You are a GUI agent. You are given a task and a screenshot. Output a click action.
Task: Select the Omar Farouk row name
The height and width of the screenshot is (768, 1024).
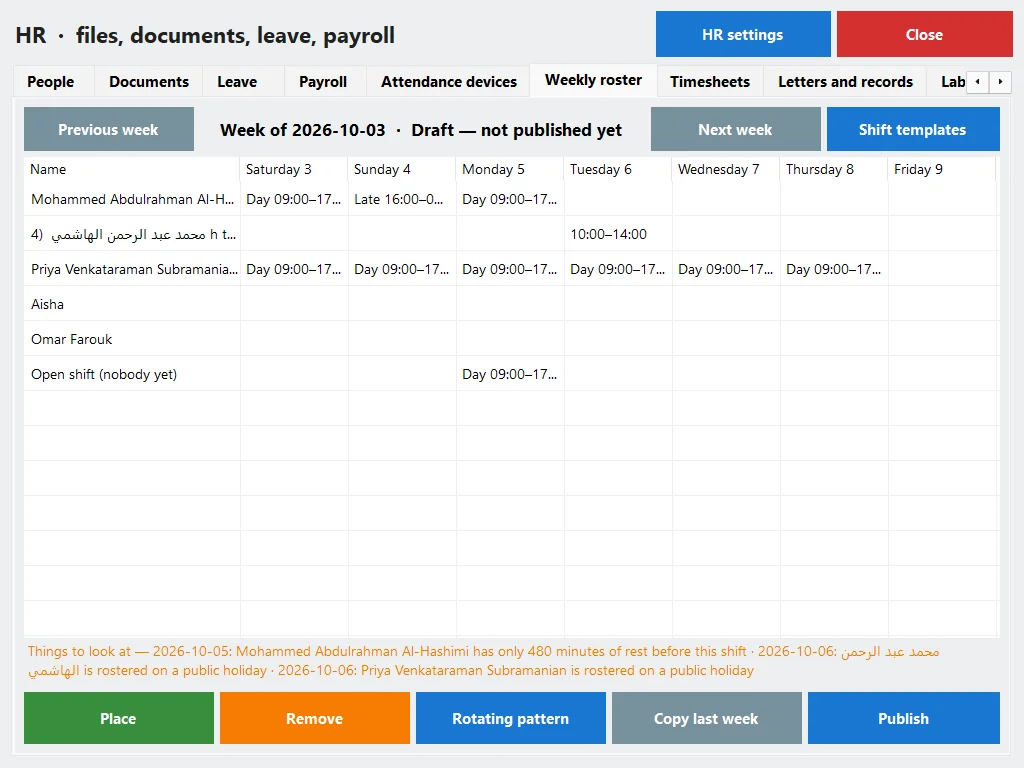(132, 340)
